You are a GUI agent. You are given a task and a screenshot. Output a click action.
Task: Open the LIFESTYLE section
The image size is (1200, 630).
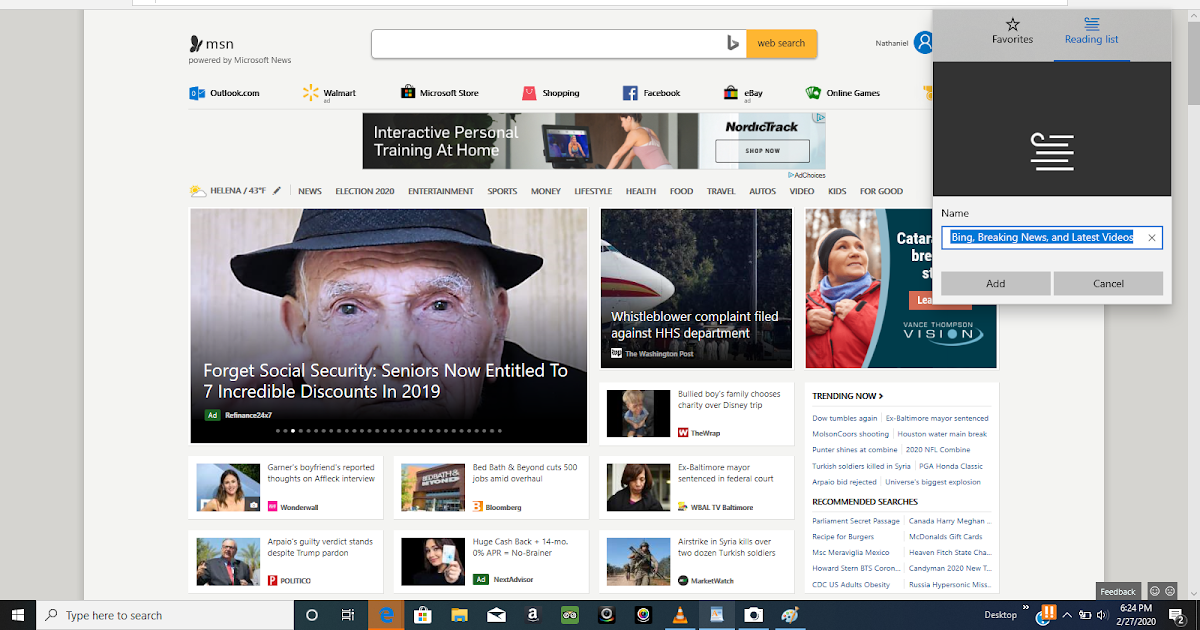point(593,191)
